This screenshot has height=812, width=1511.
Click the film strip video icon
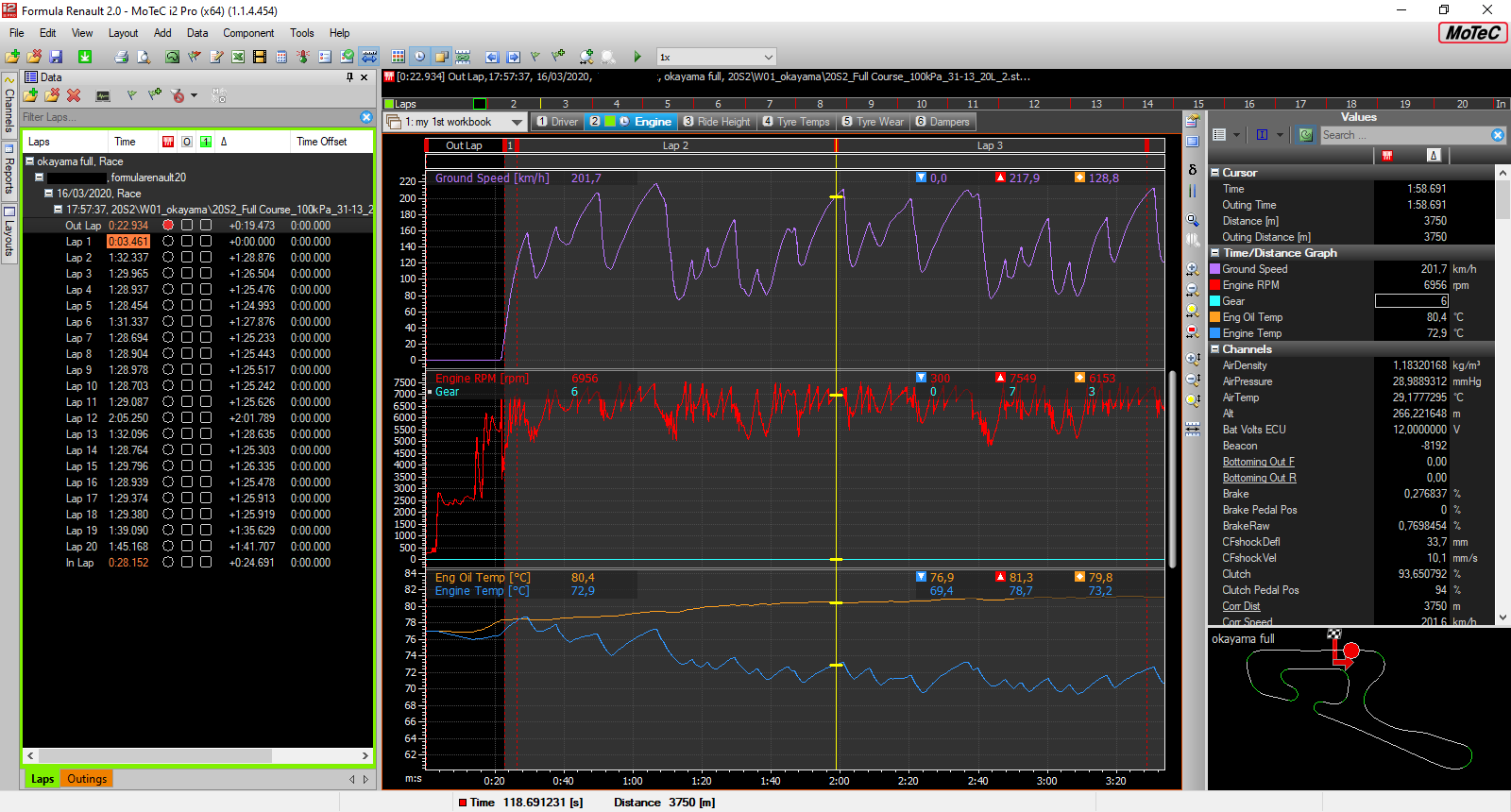coord(260,57)
